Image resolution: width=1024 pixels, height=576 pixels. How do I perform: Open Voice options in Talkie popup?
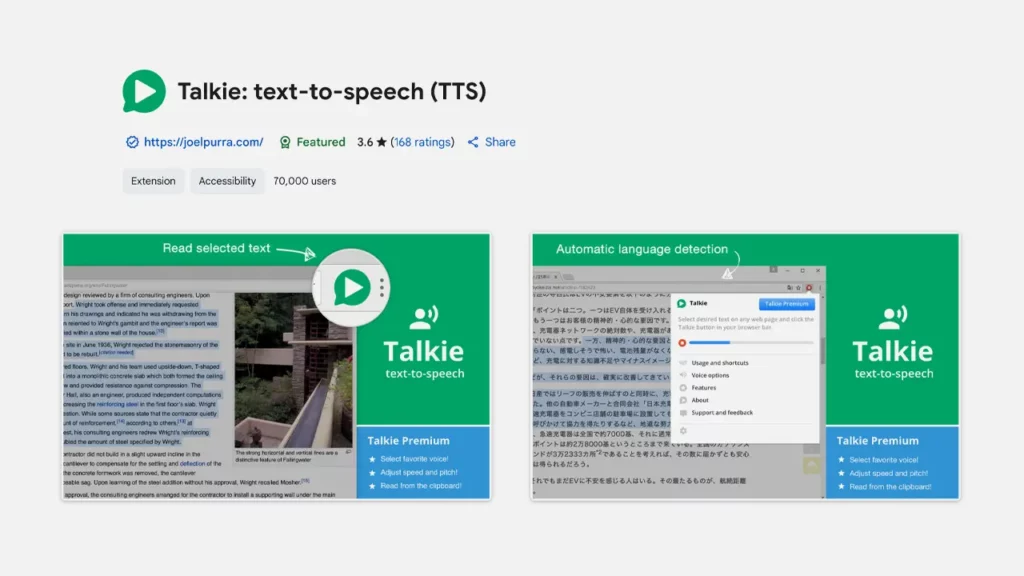click(x=710, y=376)
